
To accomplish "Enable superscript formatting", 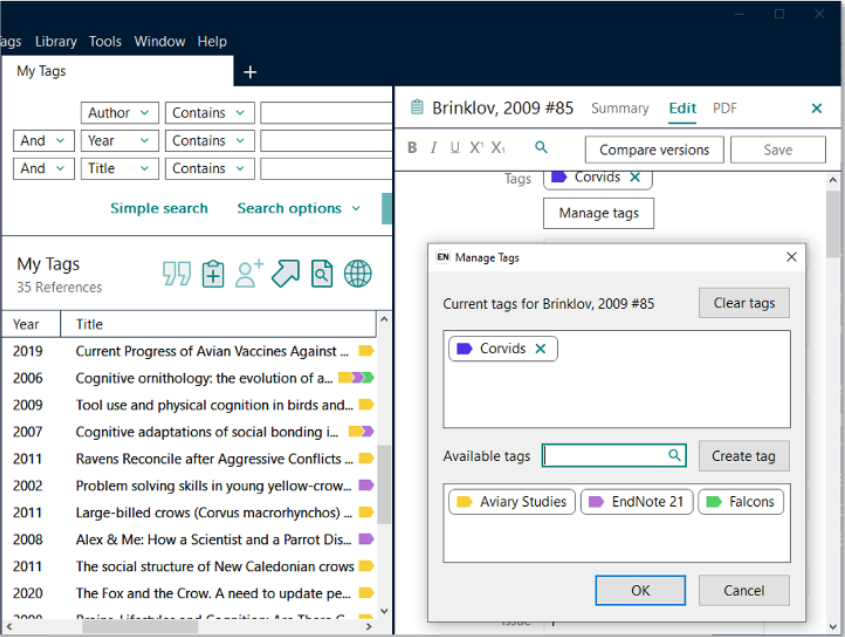I will (476, 147).
